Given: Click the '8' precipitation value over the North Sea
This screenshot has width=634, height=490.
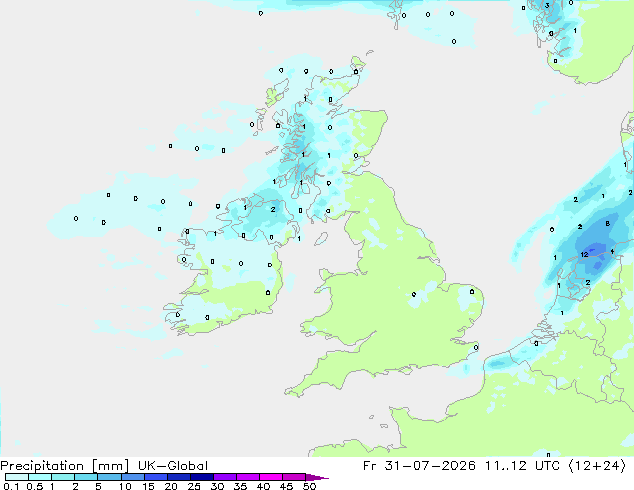Looking at the screenshot, I should [608, 224].
